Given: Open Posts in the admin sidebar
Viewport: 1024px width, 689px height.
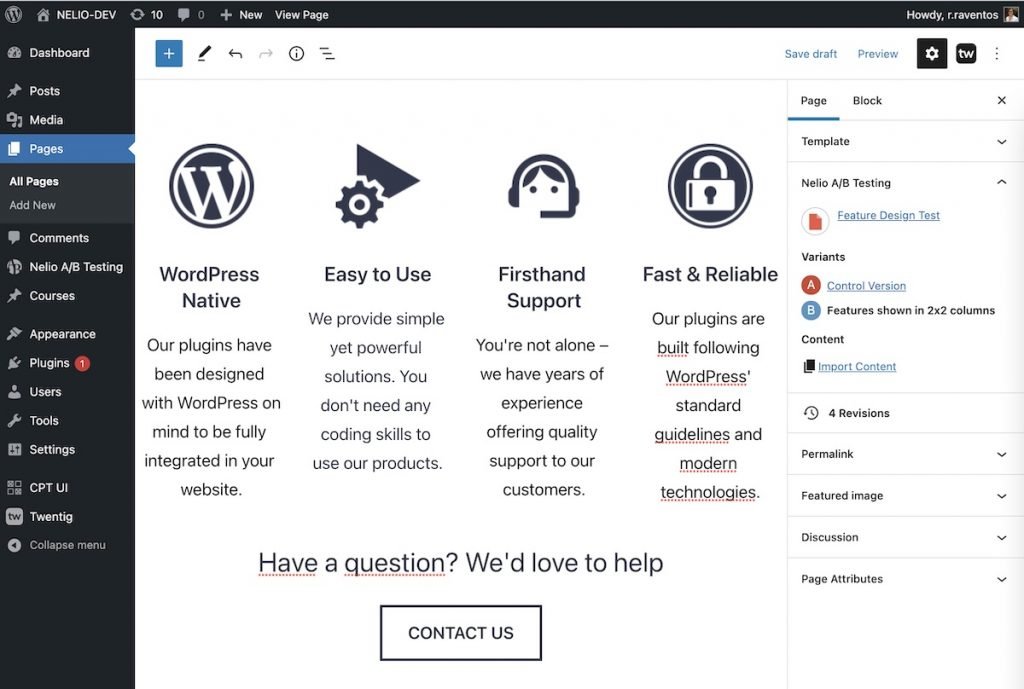Looking at the screenshot, I should (x=67, y=91).
